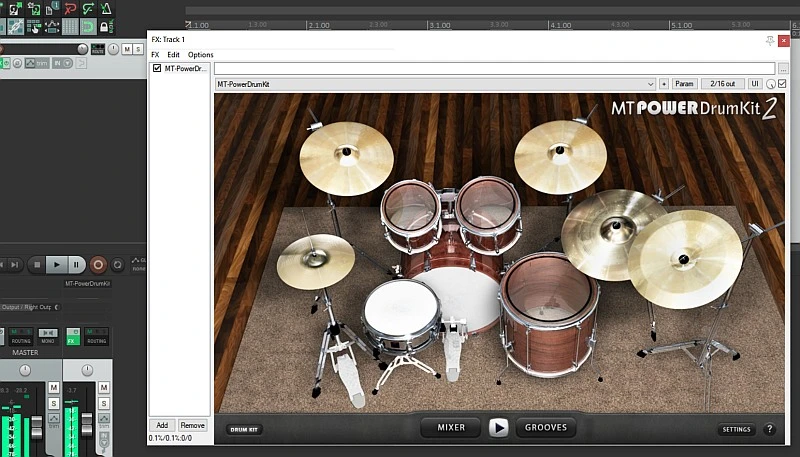Click the master pan knob

pyautogui.click(x=25, y=370)
